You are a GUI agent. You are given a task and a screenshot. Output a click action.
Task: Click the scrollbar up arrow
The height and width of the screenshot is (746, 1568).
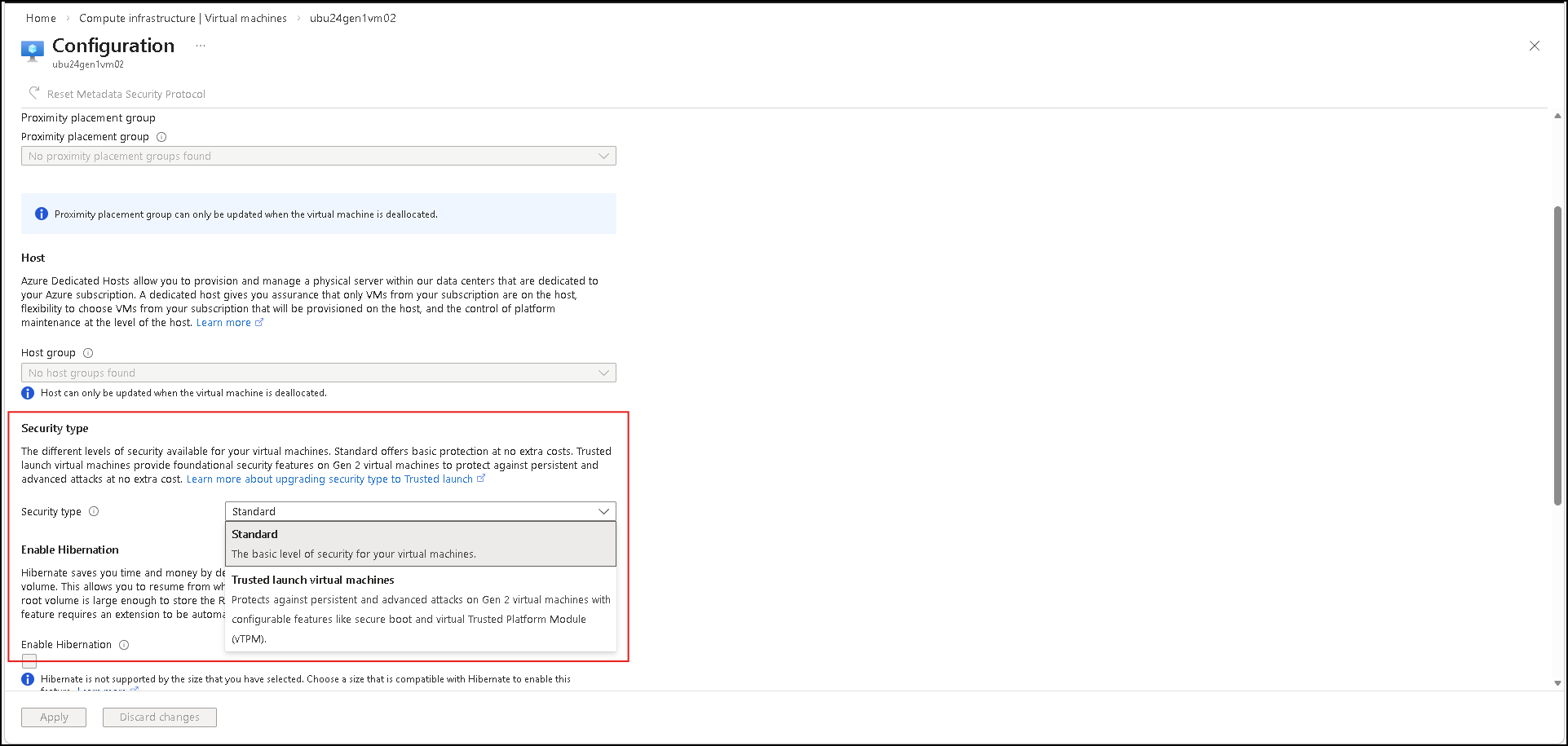[1557, 117]
